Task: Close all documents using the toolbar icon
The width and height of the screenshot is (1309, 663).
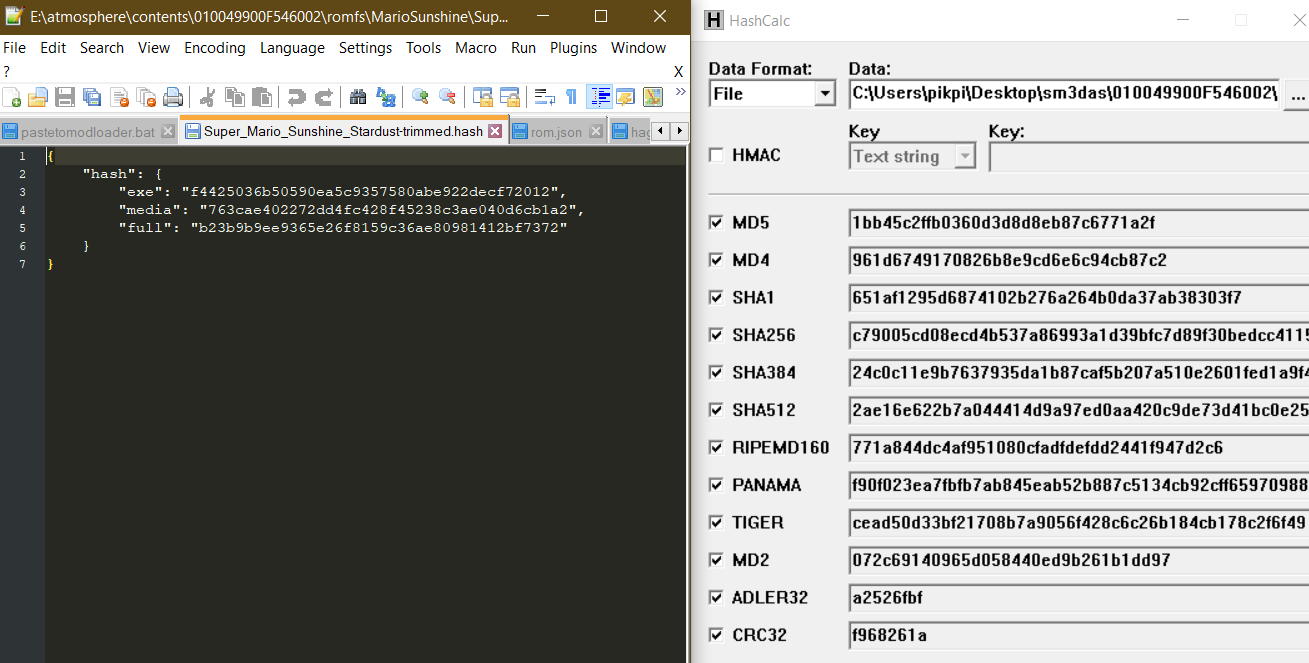Action: [x=146, y=97]
